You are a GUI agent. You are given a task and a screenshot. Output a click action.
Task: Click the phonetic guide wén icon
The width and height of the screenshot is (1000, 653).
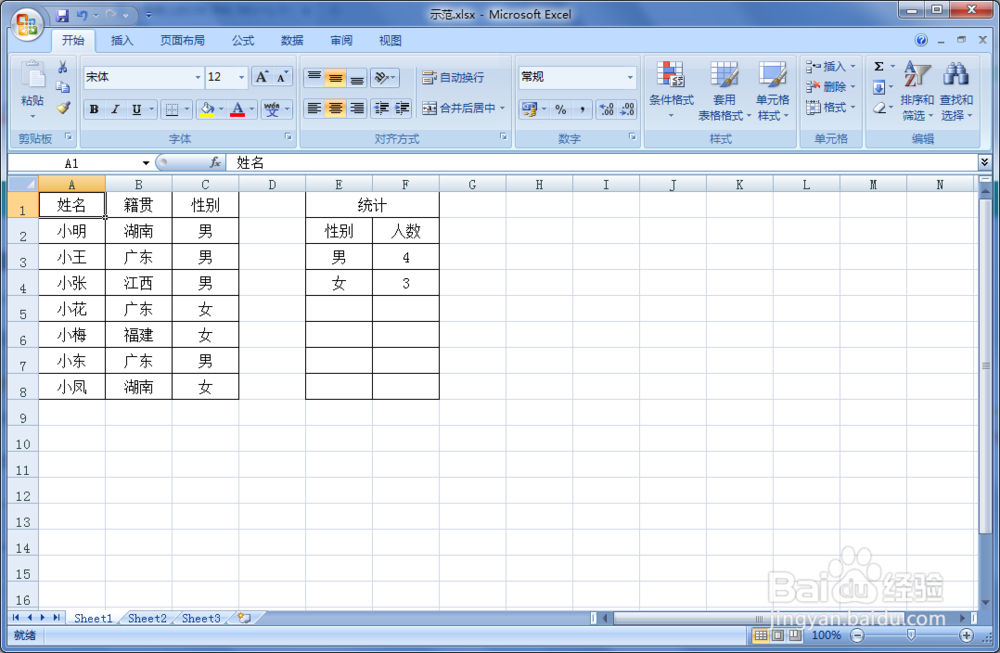coord(272,109)
